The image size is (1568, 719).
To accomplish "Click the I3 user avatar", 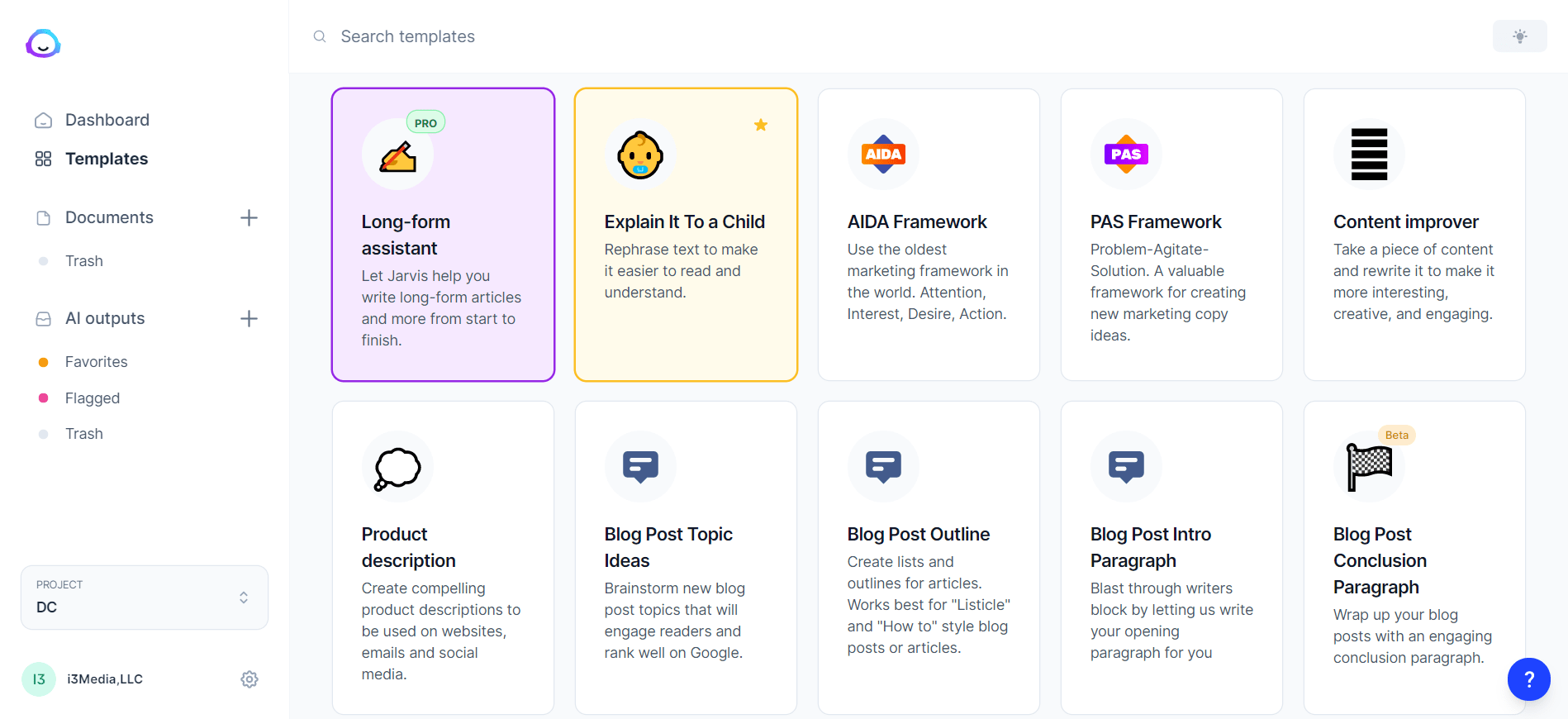I will 39,679.
